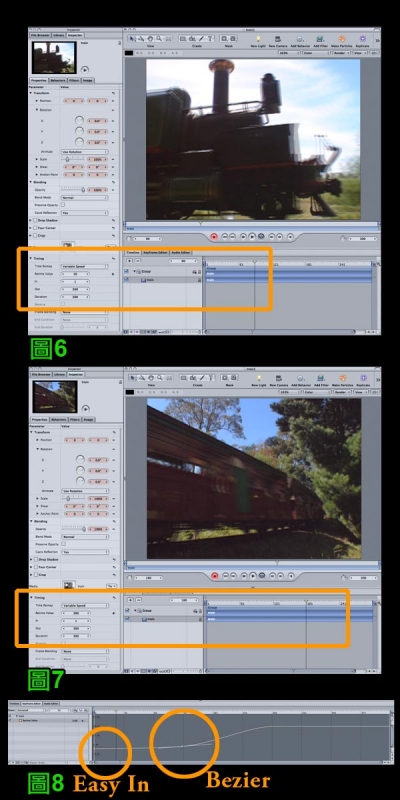Screen dimensions: 400x800
Task: Click the Group row lock icon in figure 6
Action: [x=199, y=272]
